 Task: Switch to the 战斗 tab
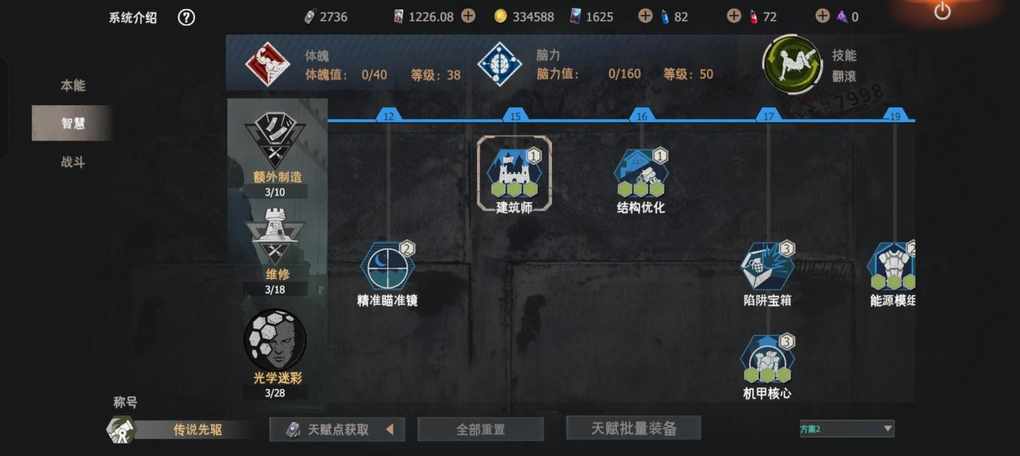73,162
